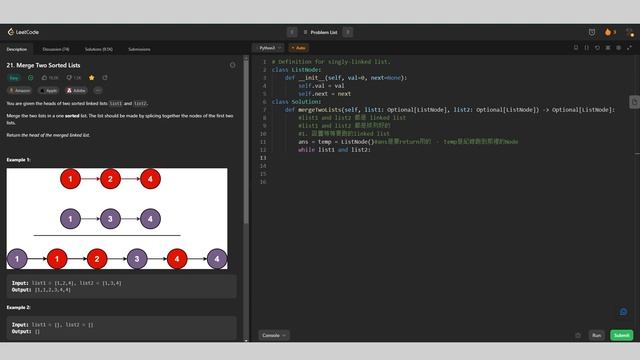Click the circle icon right of problem title

pyautogui.click(x=233, y=65)
